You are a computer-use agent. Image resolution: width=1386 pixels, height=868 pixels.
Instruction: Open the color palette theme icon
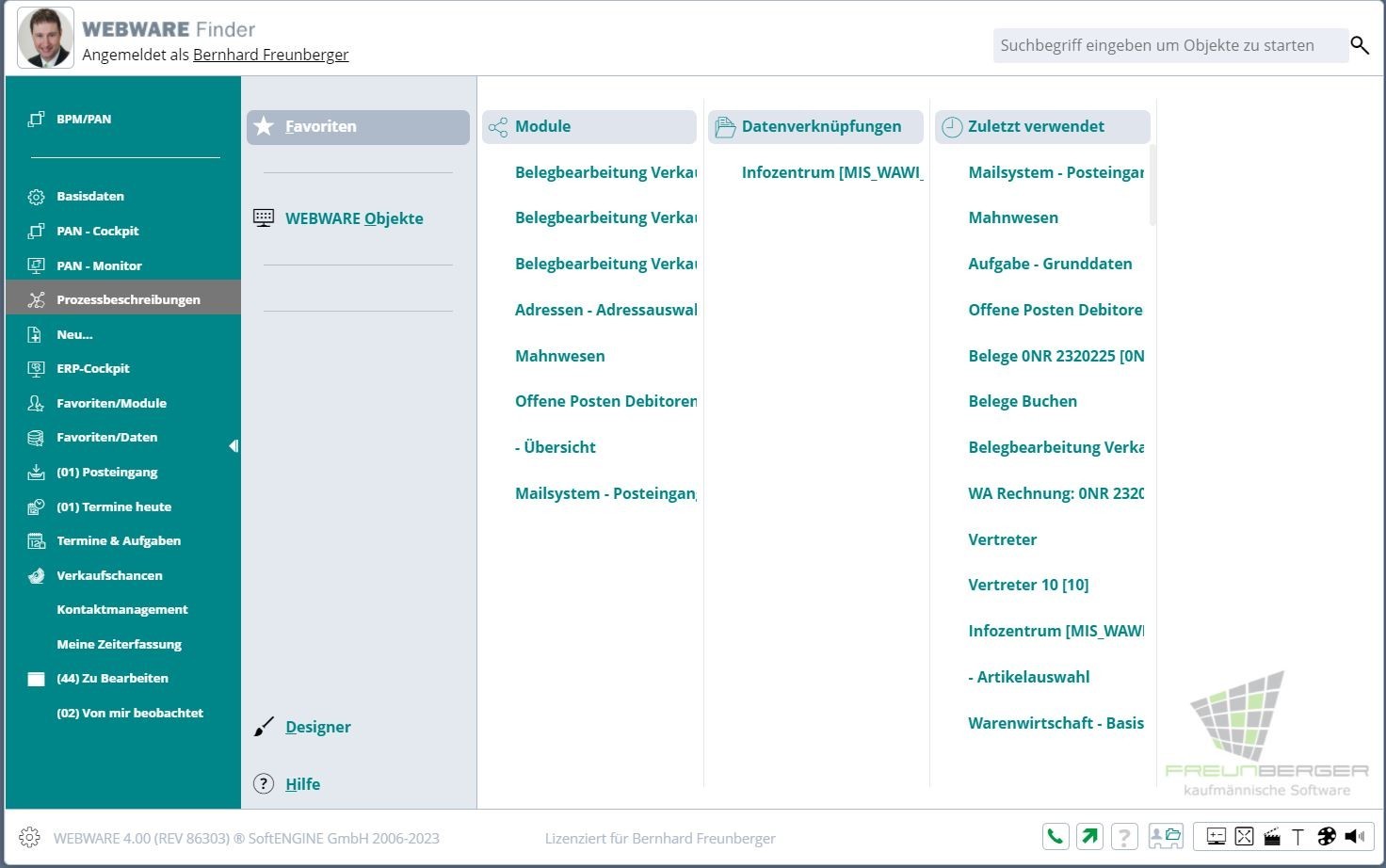coord(1326,836)
